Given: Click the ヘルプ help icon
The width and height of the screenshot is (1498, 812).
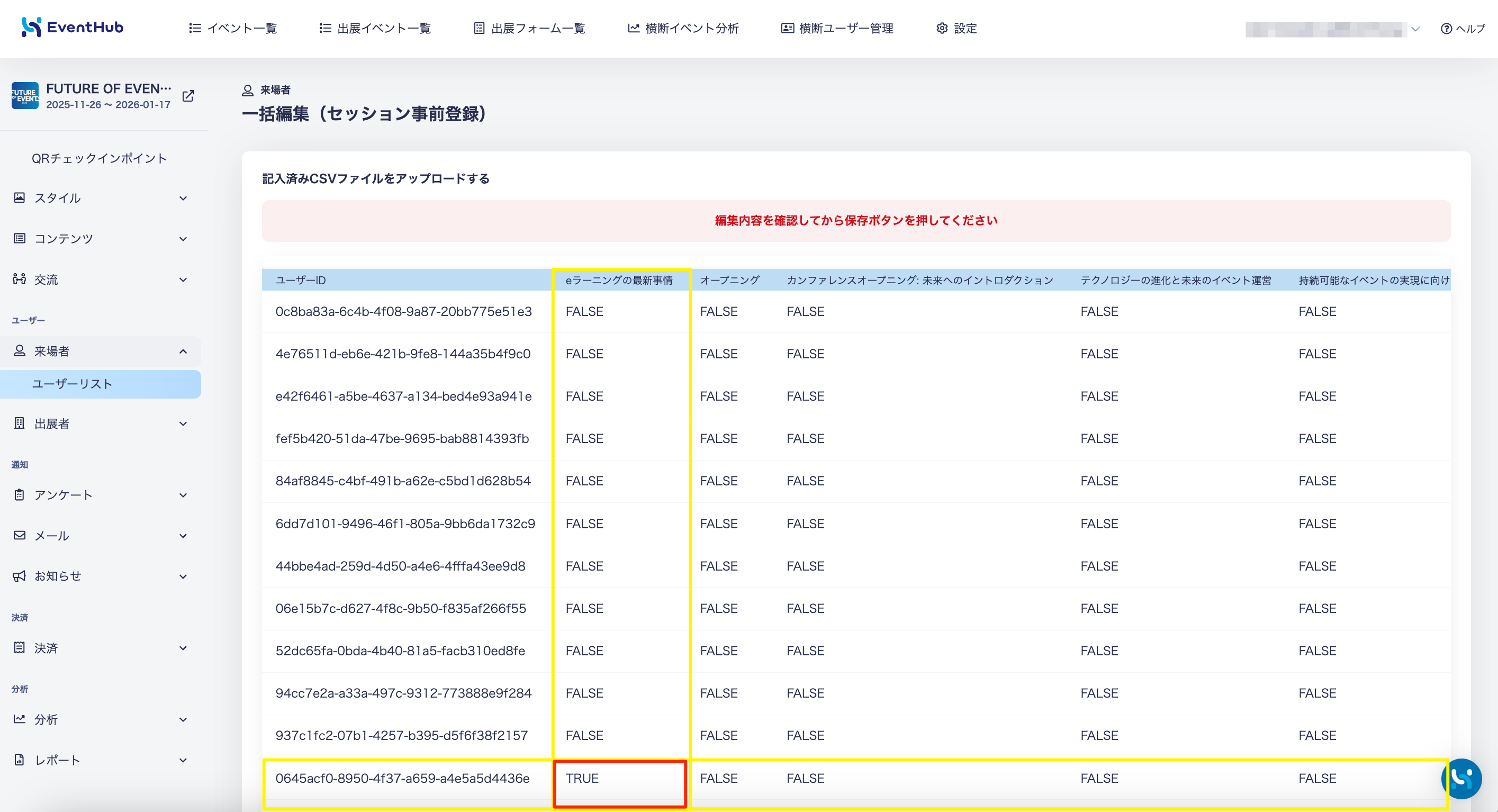Looking at the screenshot, I should (x=1446, y=29).
